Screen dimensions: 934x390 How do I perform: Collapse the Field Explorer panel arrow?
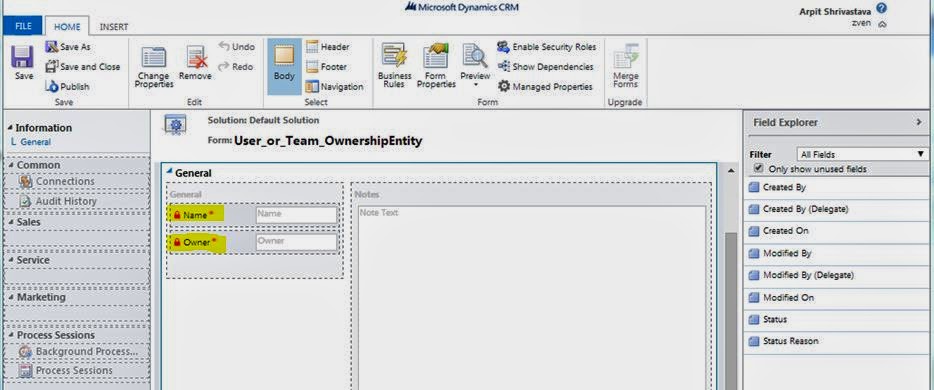coord(918,122)
